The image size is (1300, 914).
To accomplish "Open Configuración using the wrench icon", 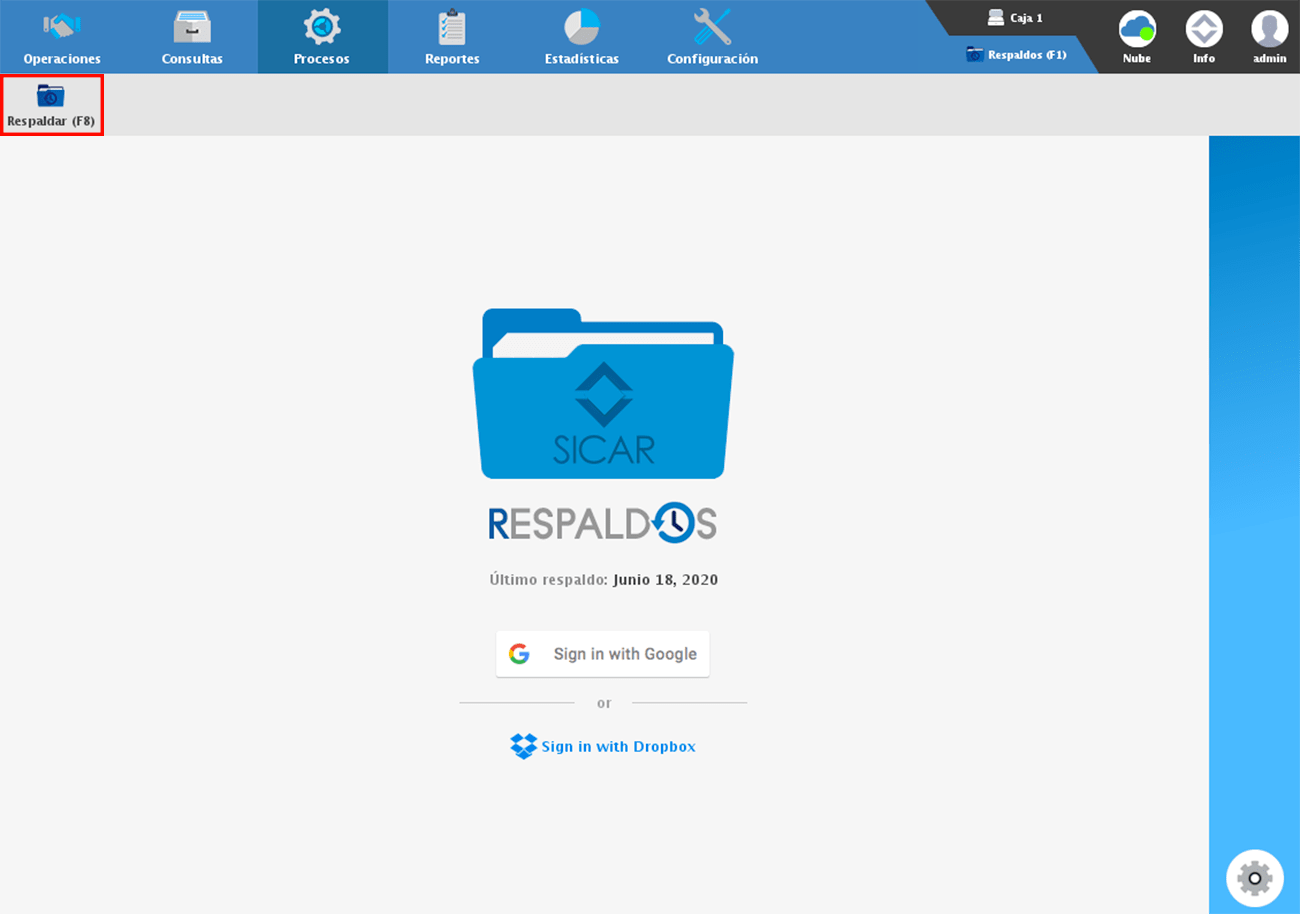I will pos(711,28).
